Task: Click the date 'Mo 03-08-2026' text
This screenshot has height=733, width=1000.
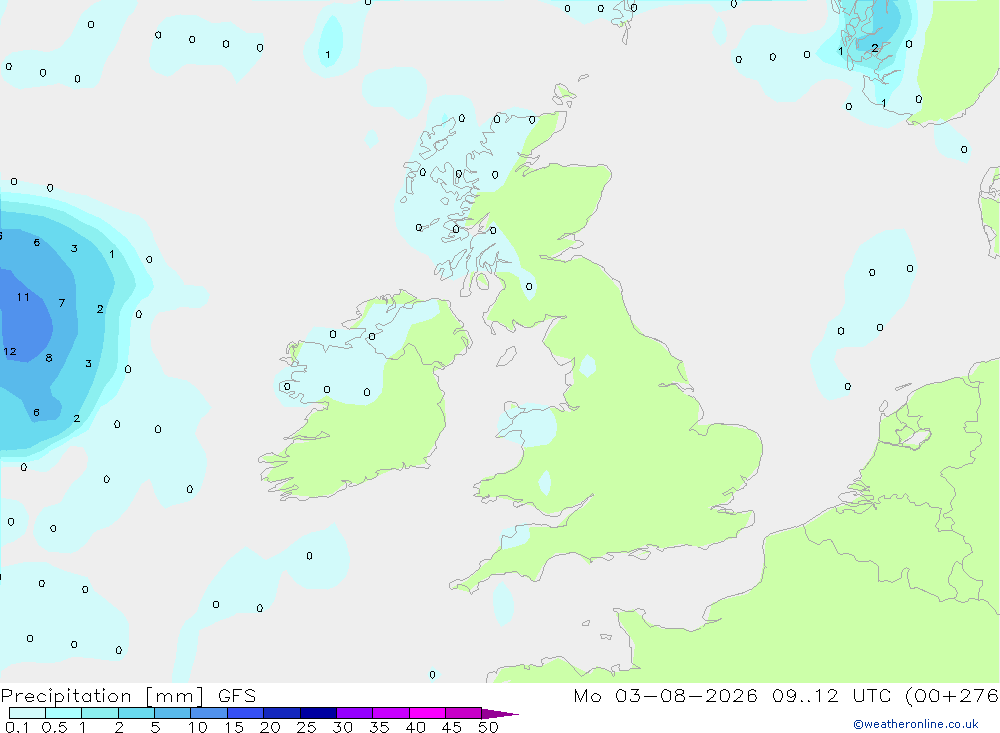Action: [665, 696]
